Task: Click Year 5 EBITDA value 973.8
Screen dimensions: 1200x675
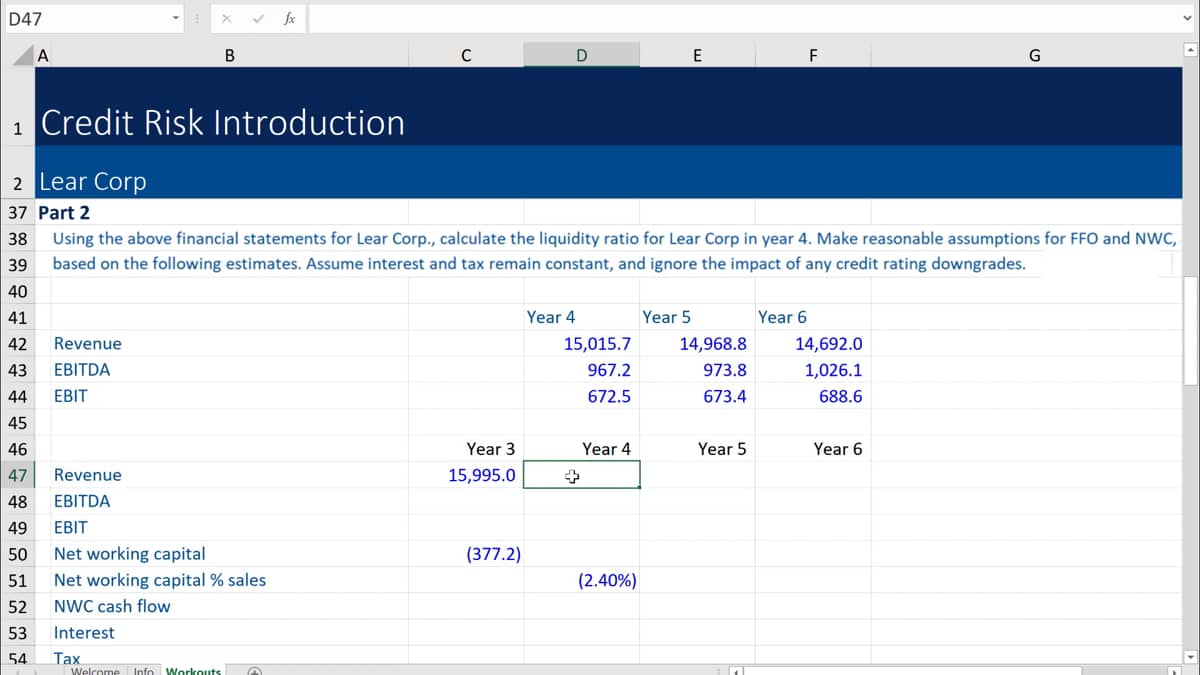Action: click(x=724, y=369)
